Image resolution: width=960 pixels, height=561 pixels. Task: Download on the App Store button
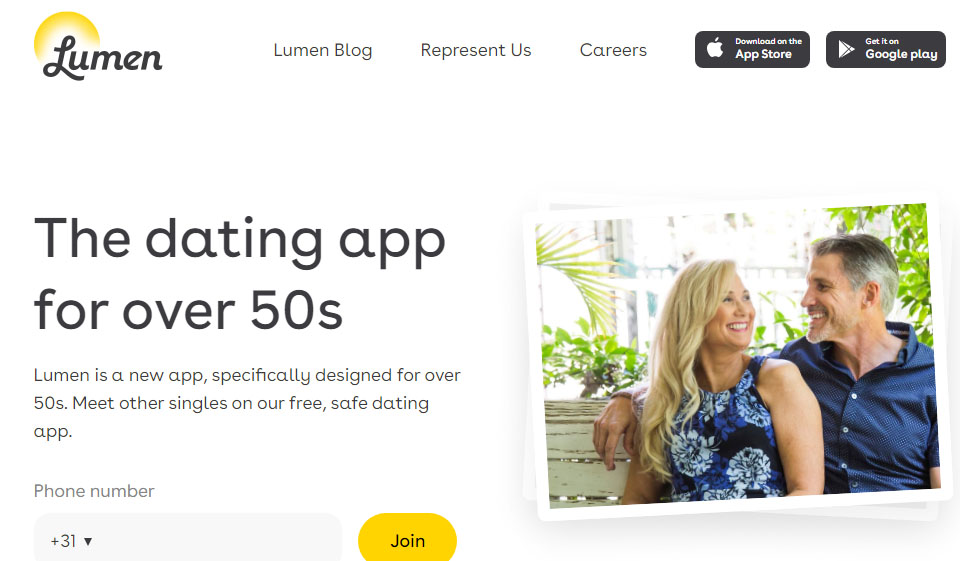tap(752, 49)
